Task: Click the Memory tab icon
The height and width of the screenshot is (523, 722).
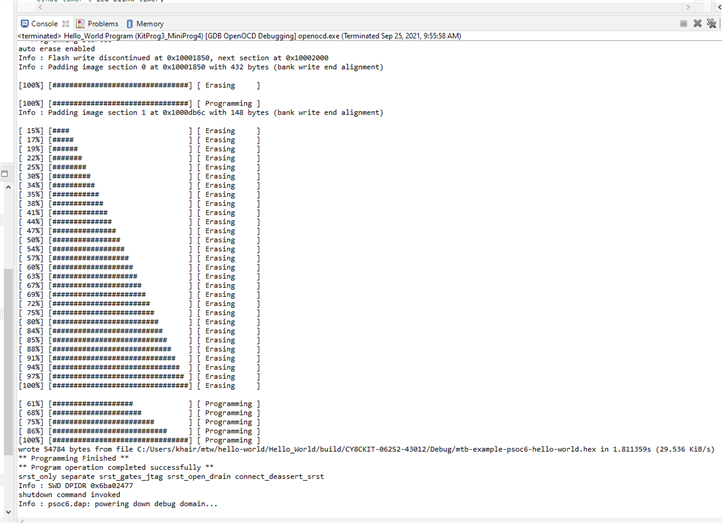Action: click(130, 23)
